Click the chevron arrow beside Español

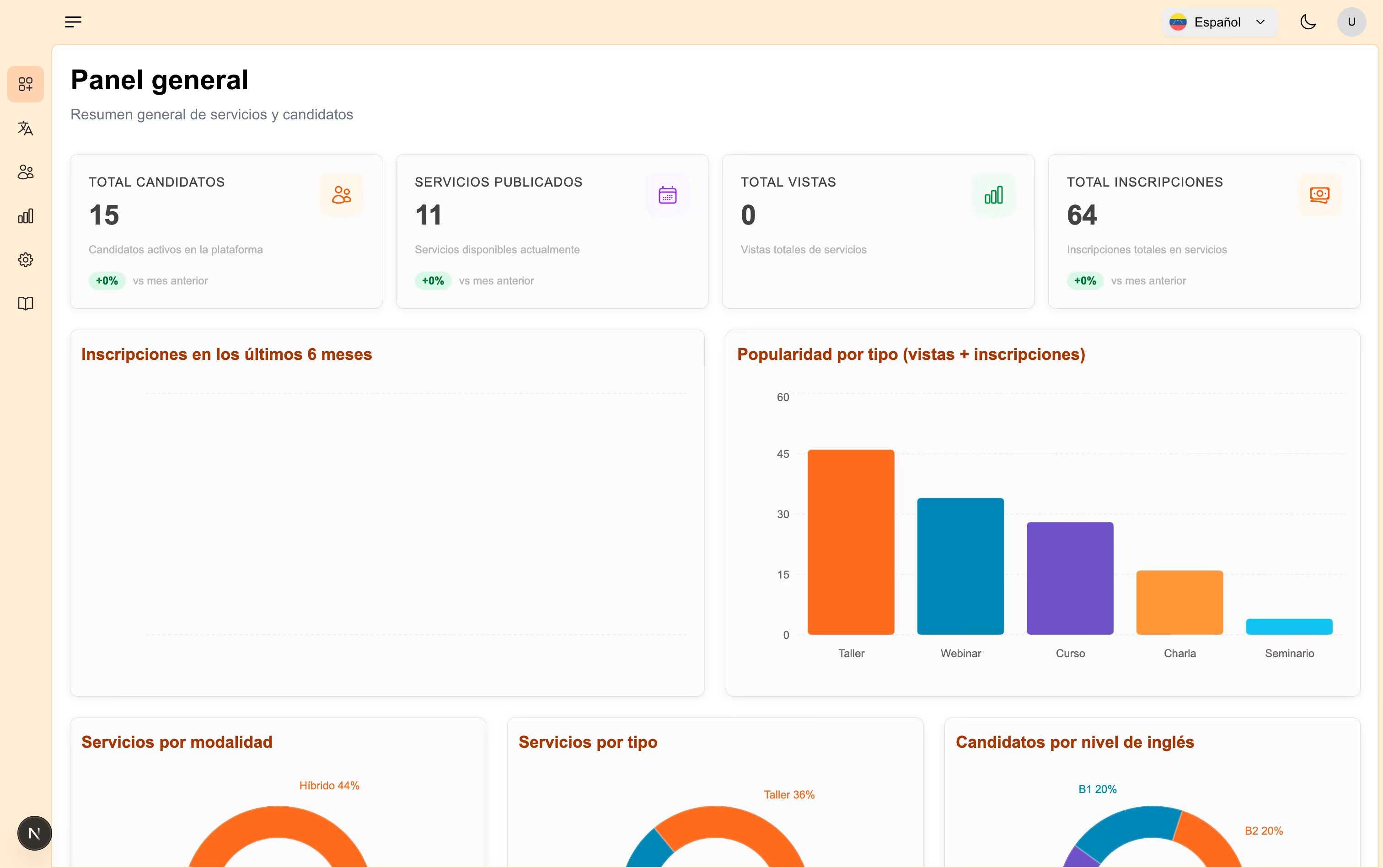pos(1261,22)
